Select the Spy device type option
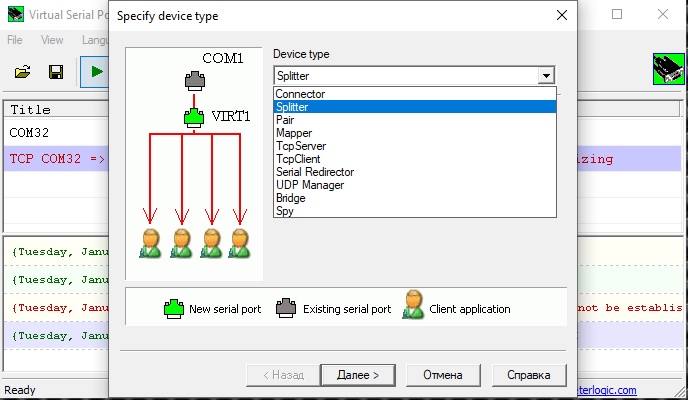This screenshot has width=688, height=400. tap(284, 211)
